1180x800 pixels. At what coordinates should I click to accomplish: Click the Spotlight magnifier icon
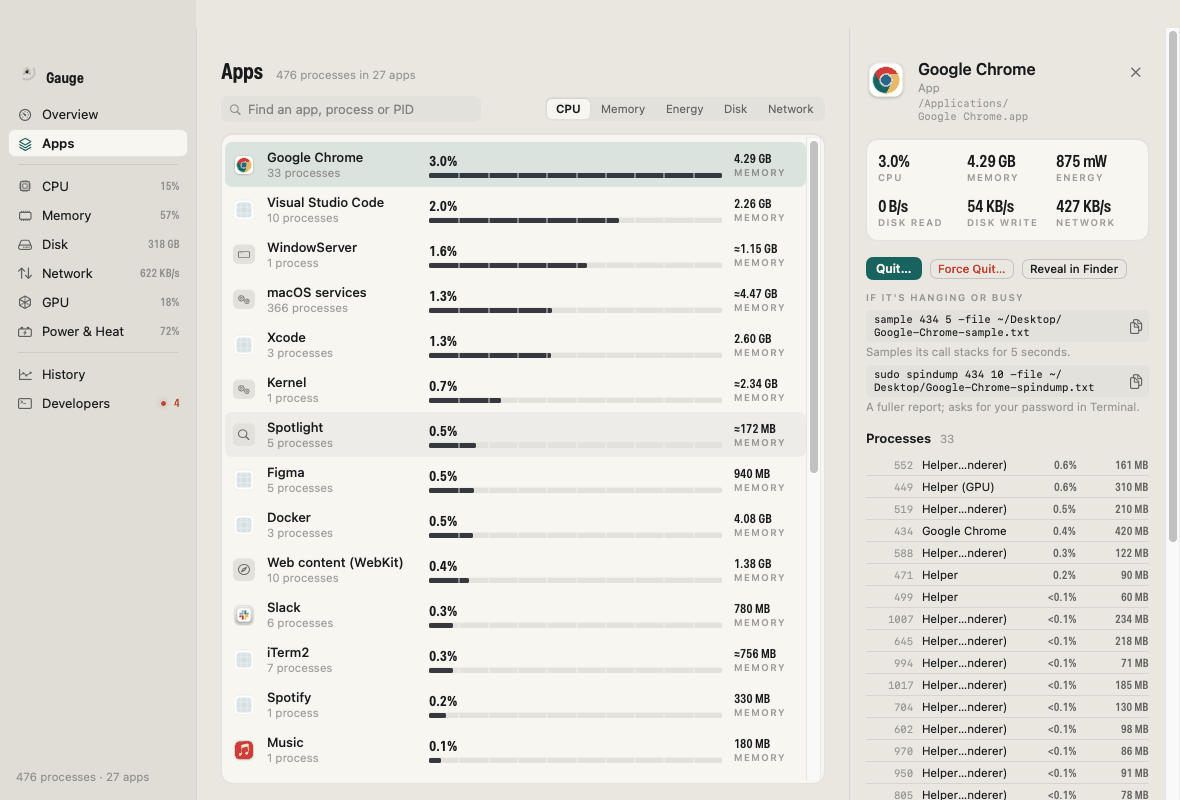pyautogui.click(x=244, y=434)
